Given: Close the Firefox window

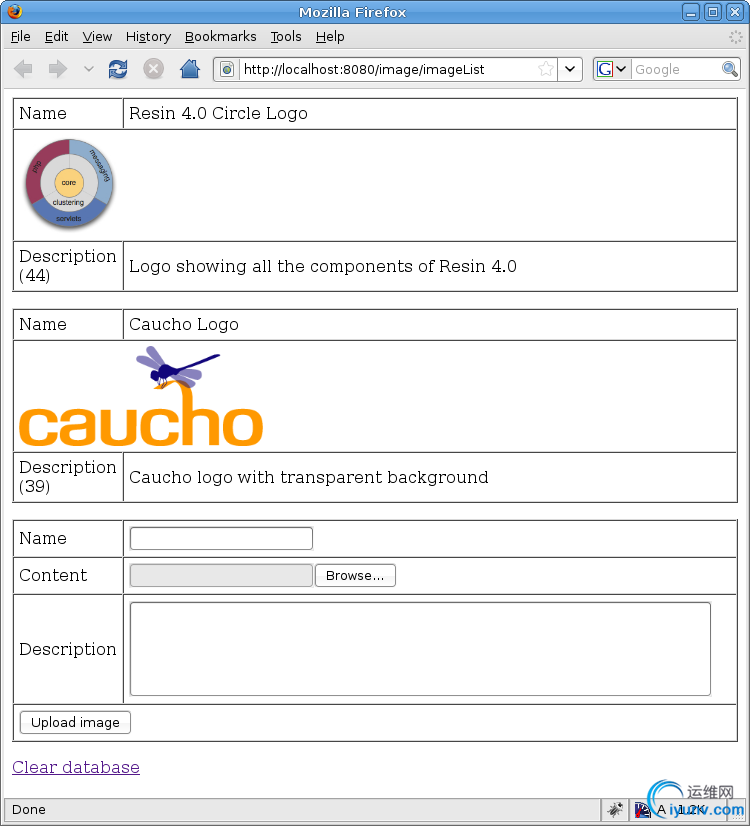Looking at the screenshot, I should (734, 12).
